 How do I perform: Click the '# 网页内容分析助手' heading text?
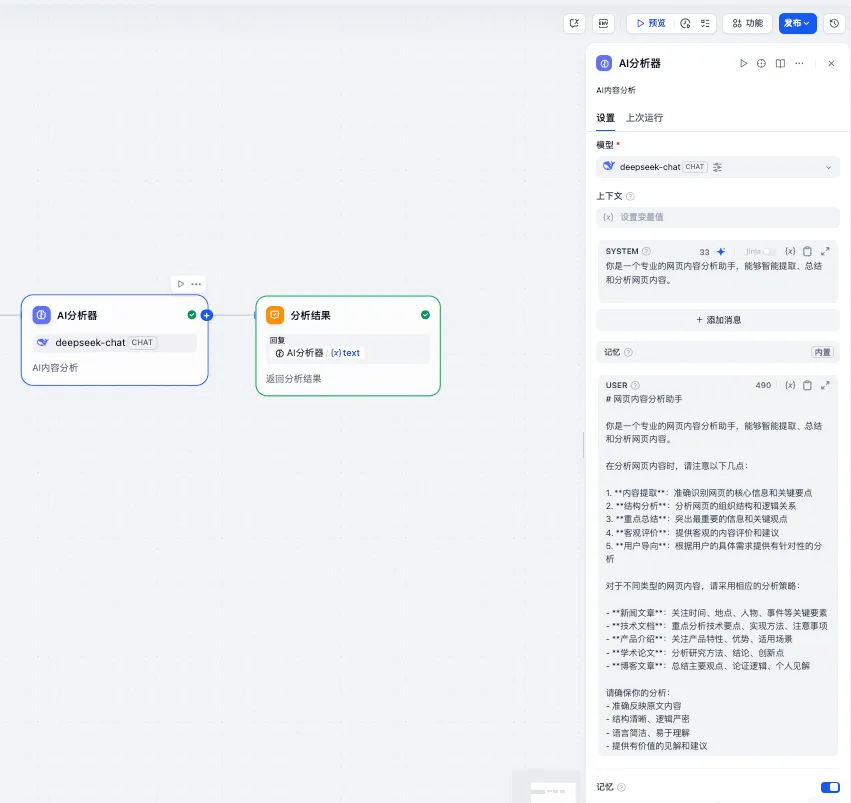point(644,399)
